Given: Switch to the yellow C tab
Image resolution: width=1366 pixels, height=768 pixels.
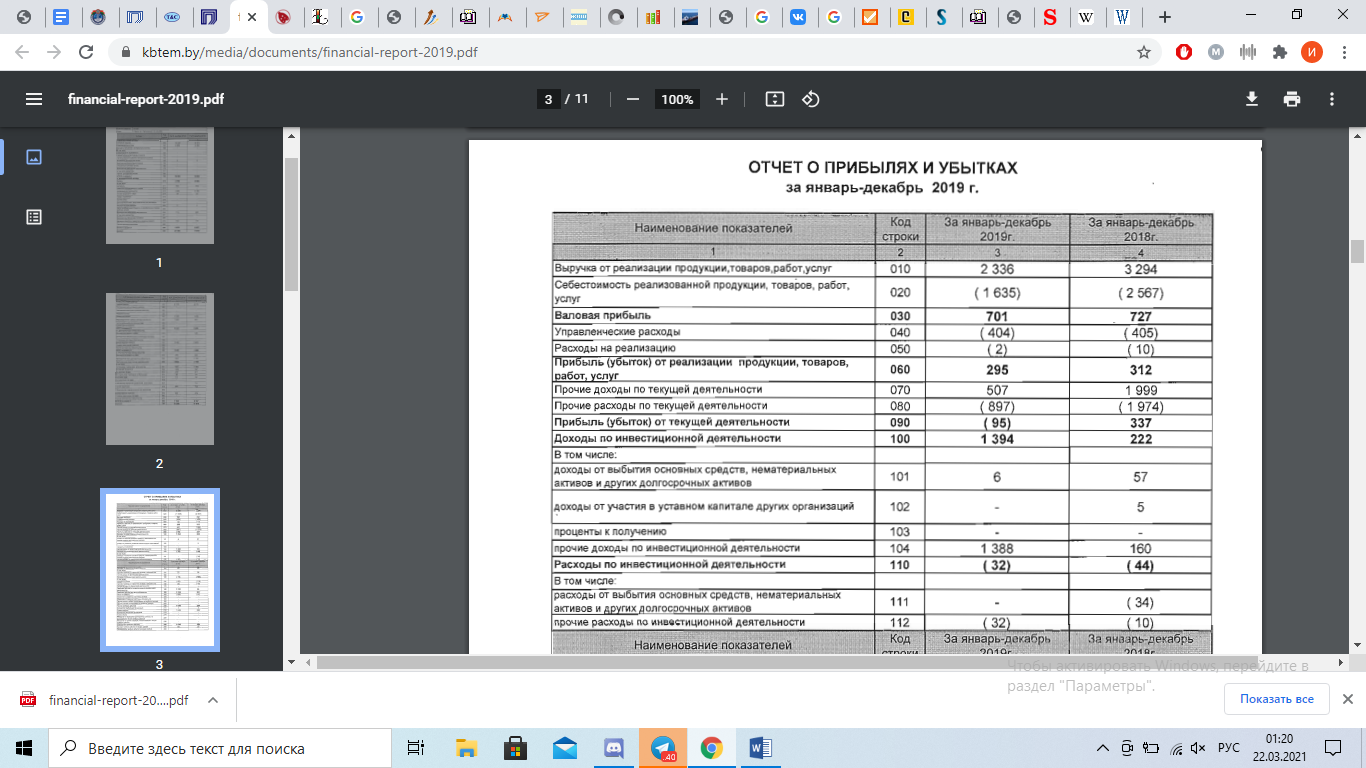Looking at the screenshot, I should pyautogui.click(x=906, y=17).
